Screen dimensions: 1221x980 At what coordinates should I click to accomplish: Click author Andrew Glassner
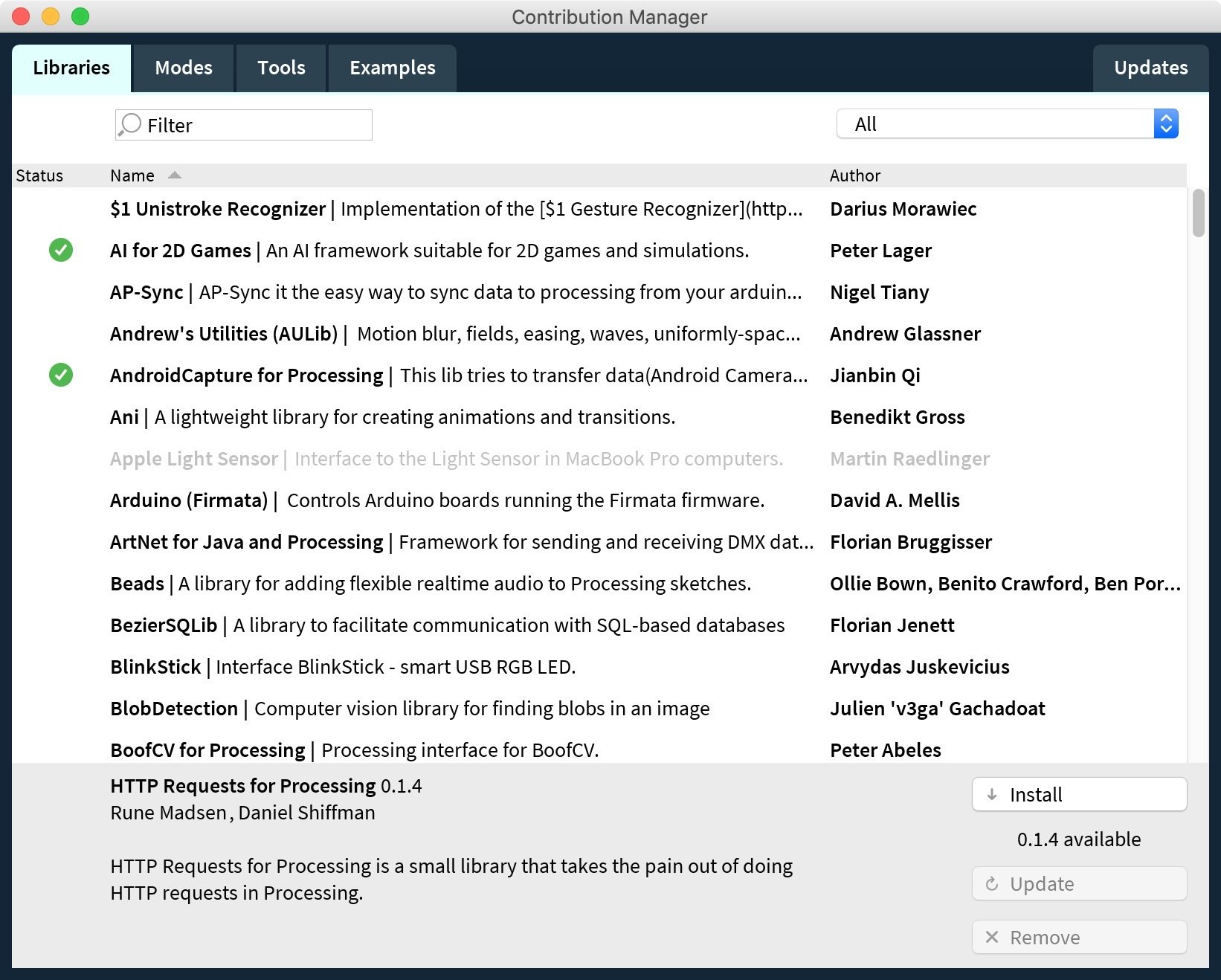[x=905, y=334]
